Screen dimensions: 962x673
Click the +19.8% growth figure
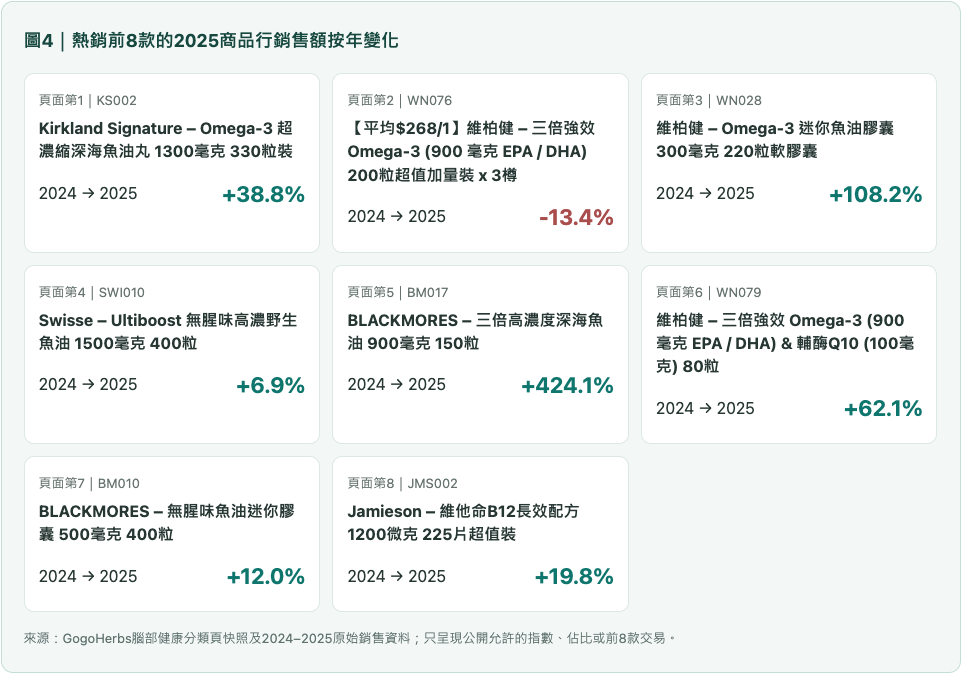tap(574, 577)
